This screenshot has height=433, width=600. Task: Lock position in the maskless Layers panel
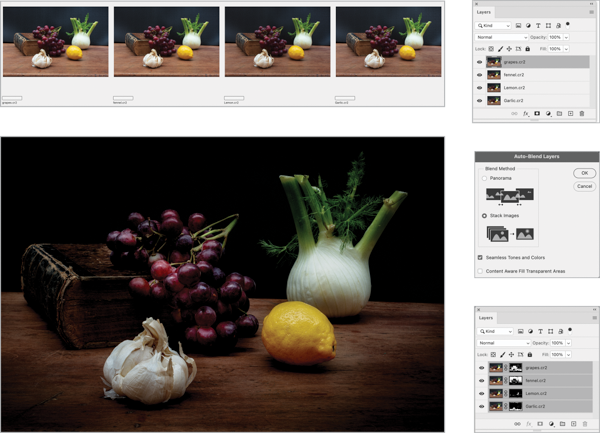click(x=509, y=49)
